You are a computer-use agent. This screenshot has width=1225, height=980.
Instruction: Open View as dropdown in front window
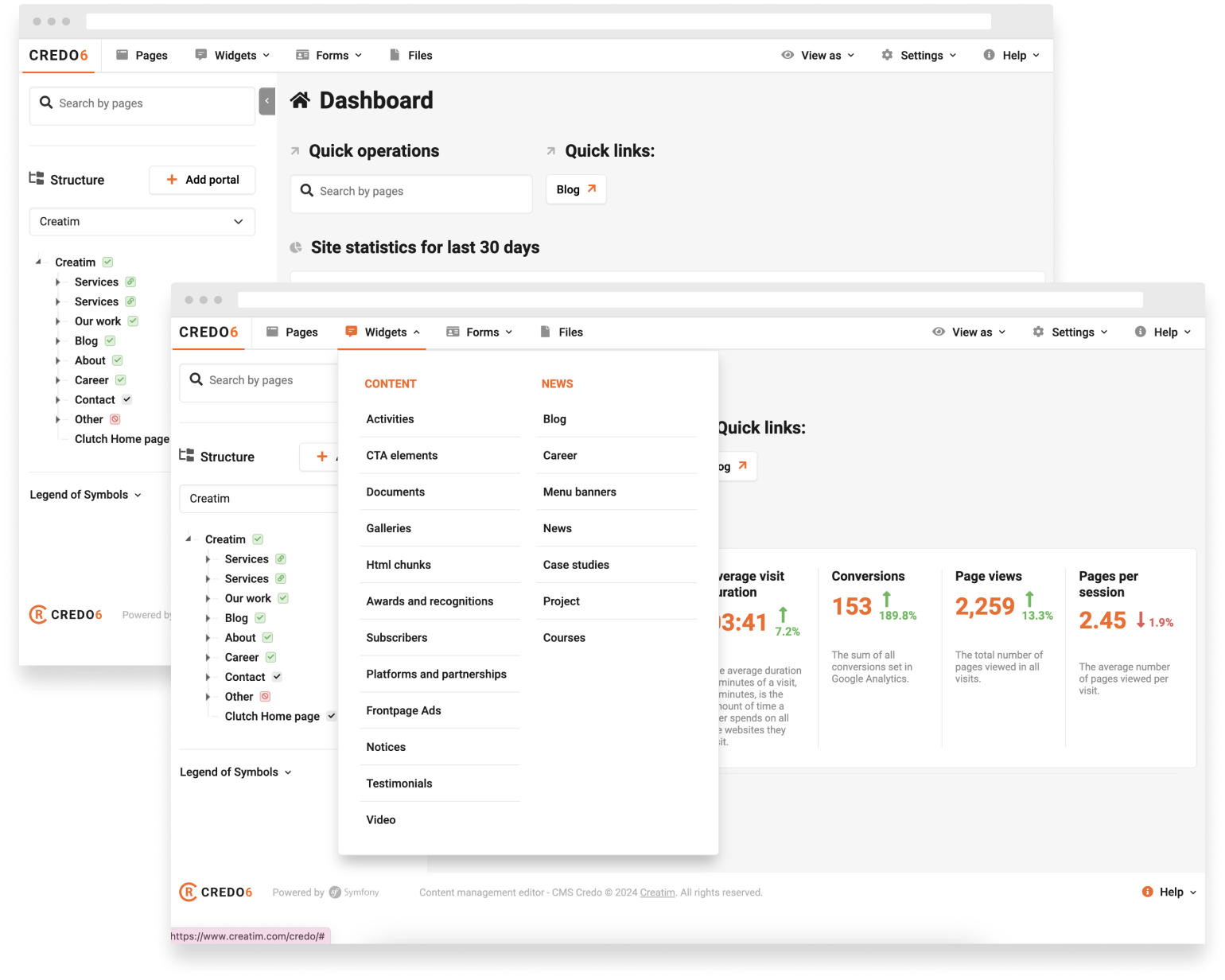(x=969, y=332)
